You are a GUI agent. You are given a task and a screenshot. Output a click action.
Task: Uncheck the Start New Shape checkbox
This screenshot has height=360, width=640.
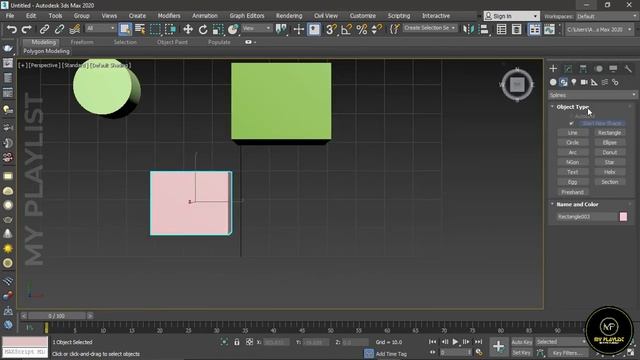(x=572, y=123)
